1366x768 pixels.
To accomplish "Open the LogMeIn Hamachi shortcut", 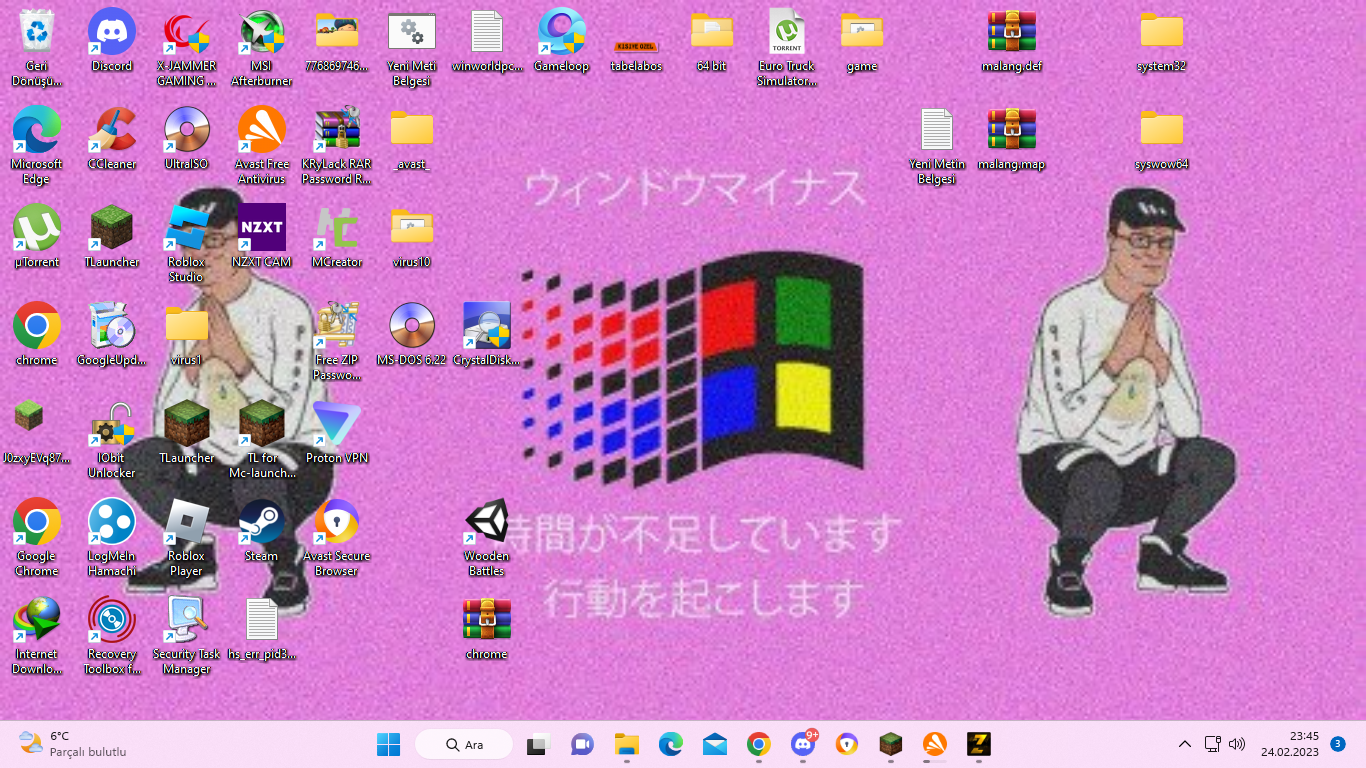I will point(112,537).
